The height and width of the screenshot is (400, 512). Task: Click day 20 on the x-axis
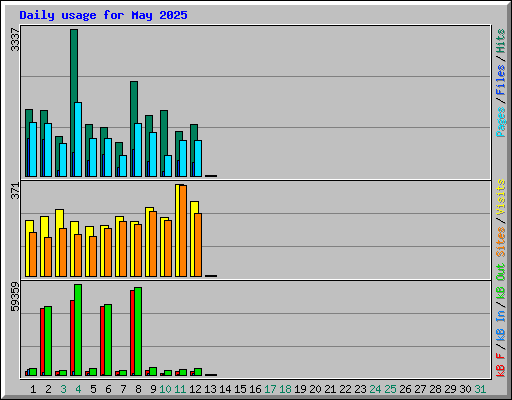coord(315,389)
